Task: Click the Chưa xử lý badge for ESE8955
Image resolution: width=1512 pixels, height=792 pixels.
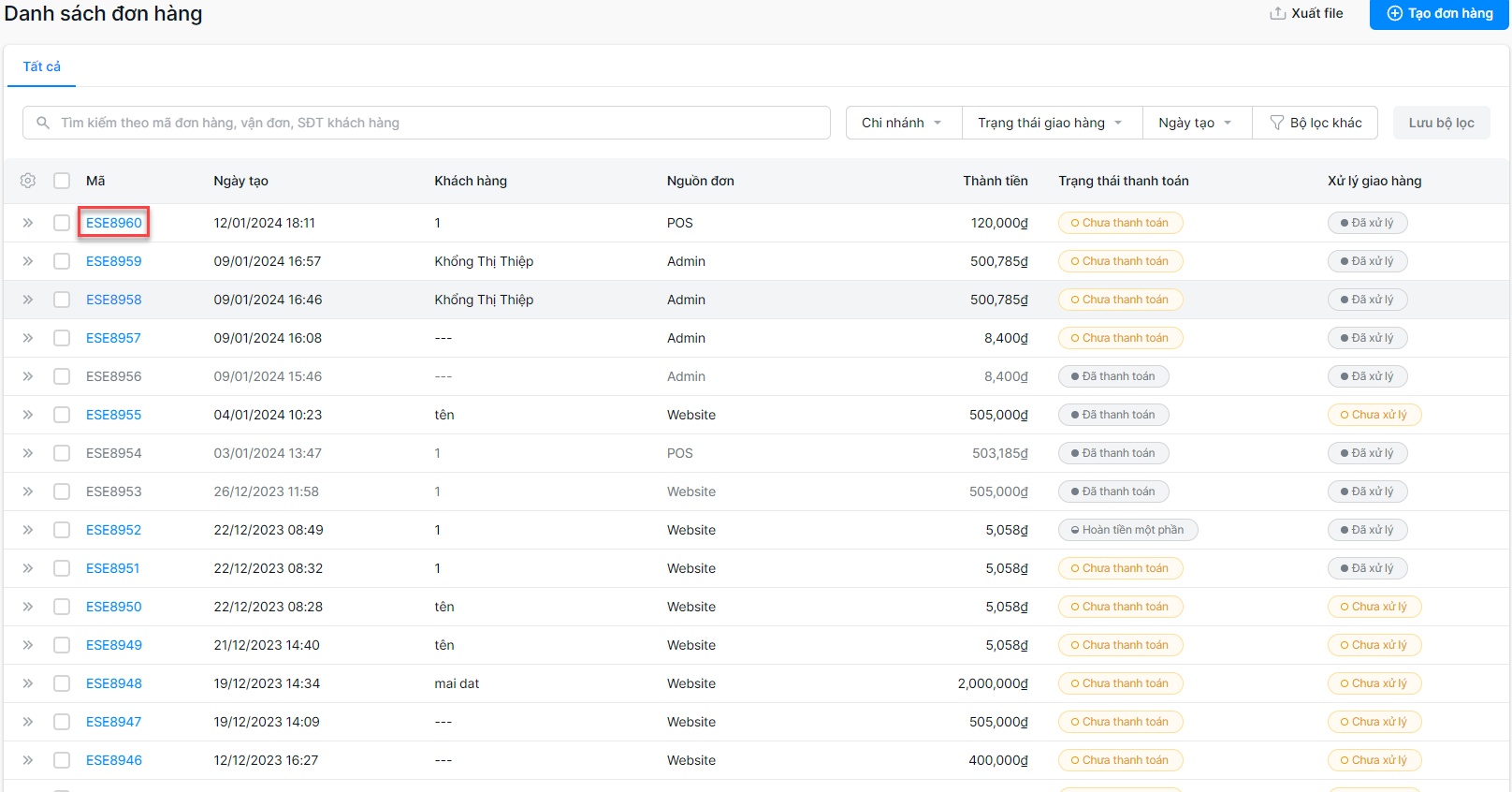Action: point(1374,415)
